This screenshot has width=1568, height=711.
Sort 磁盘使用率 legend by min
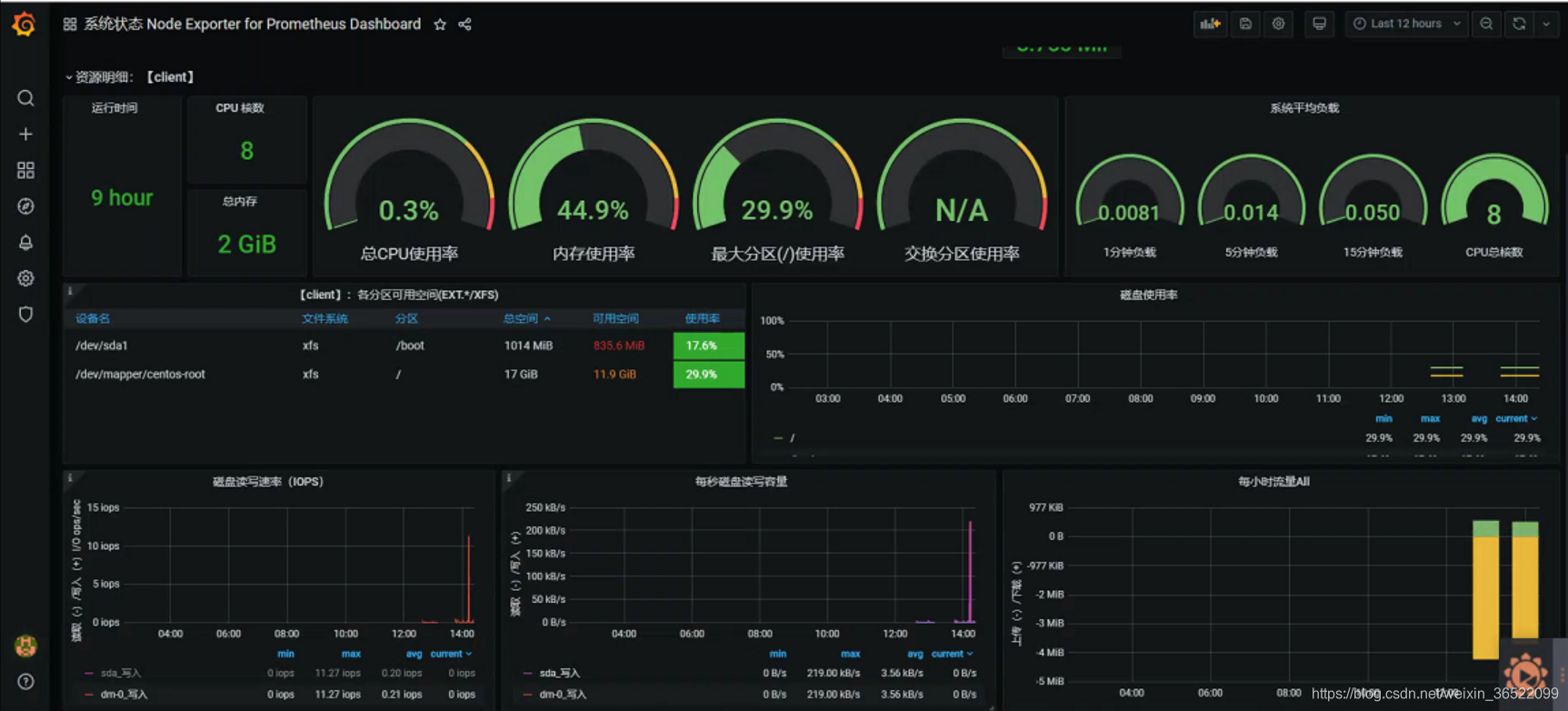tap(1383, 418)
